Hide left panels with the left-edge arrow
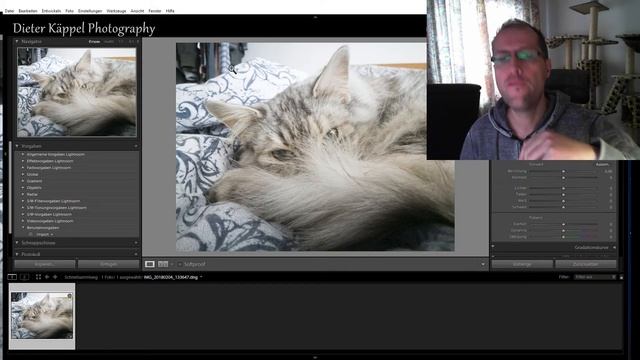Screen dimensions: 640x360 5,154
